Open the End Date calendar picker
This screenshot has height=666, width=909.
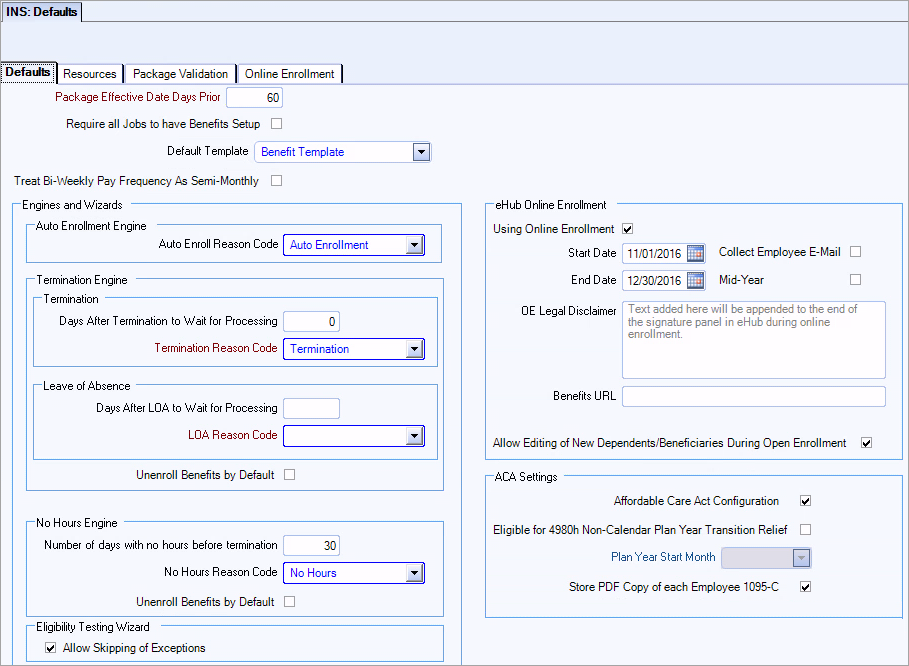(x=696, y=280)
